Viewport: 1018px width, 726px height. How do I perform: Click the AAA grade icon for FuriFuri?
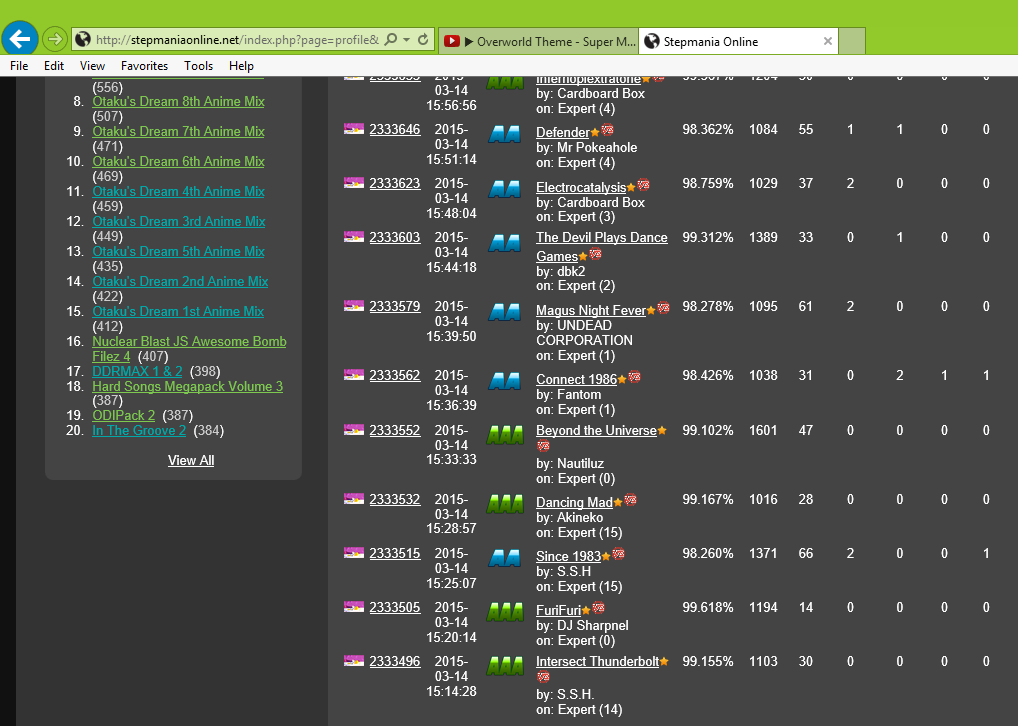(x=504, y=609)
